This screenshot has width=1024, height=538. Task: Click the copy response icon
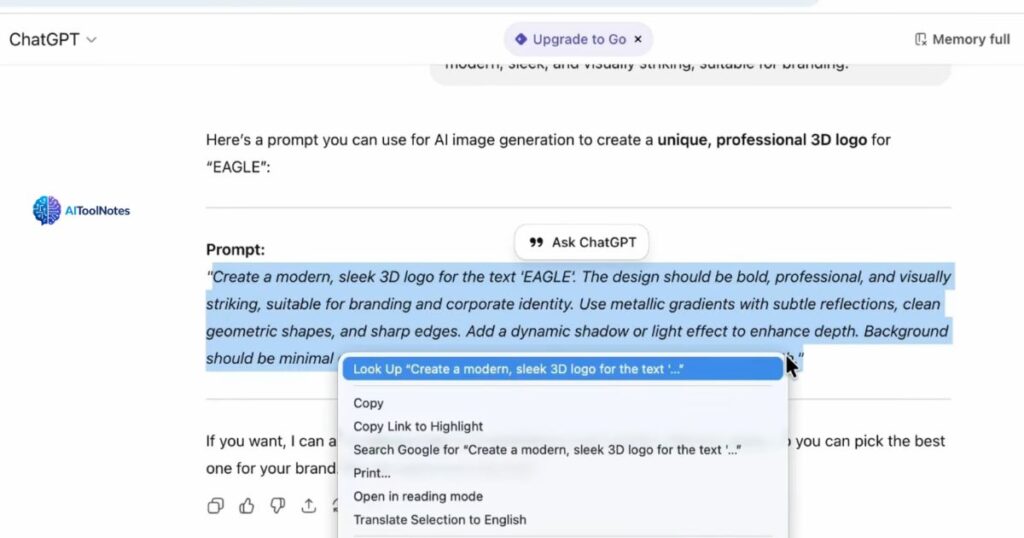[x=215, y=506]
